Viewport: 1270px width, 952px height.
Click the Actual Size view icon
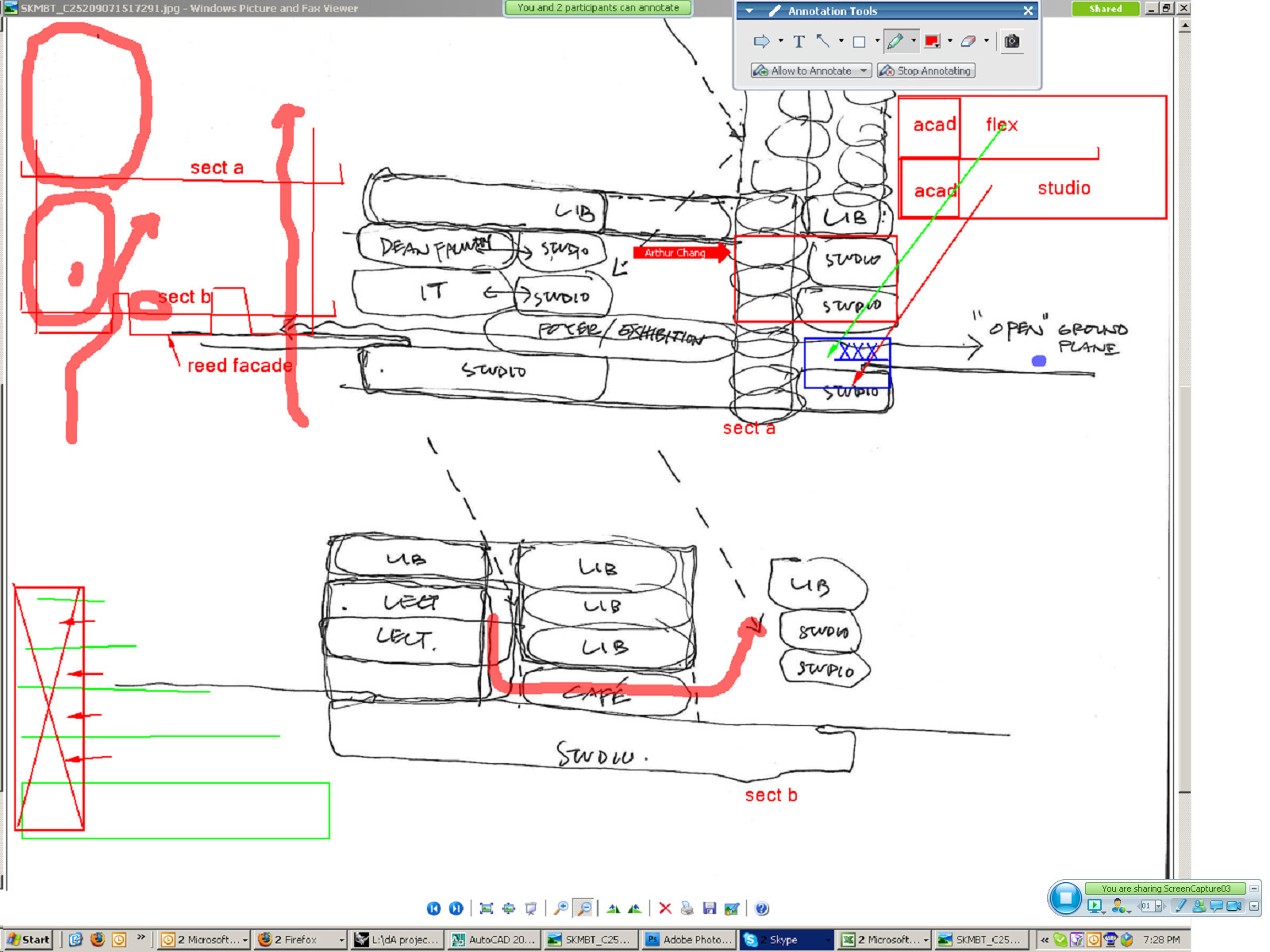click(x=509, y=908)
